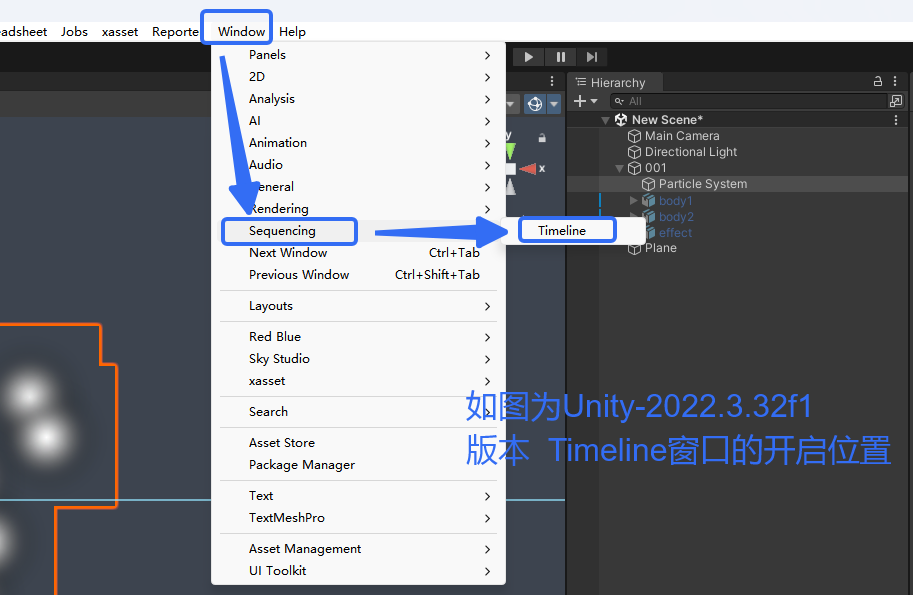Viewport: 913px width, 595px height.
Task: Open the AI submenu
Action: point(358,121)
